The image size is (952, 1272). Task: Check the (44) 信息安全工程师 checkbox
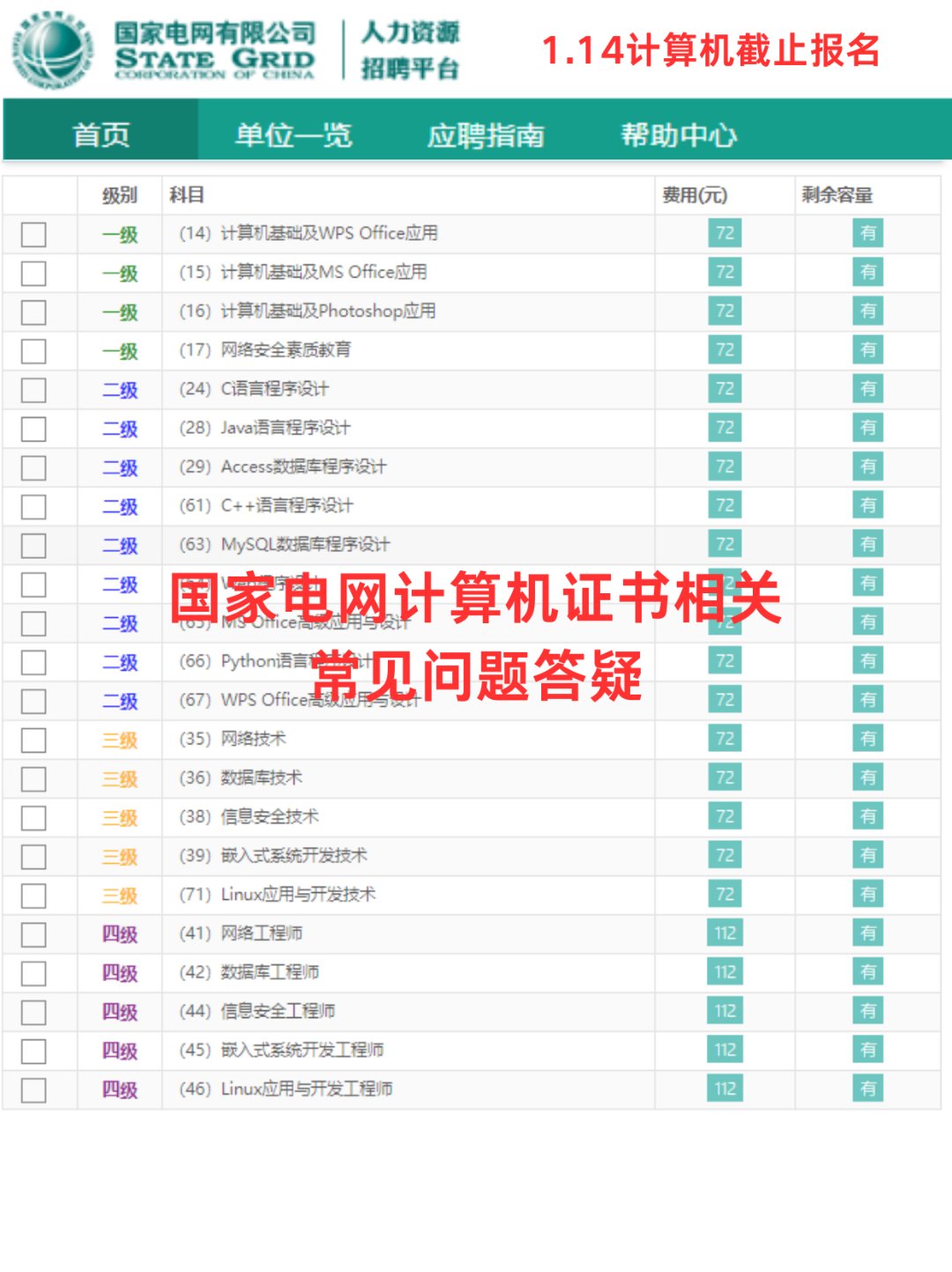(33, 1012)
